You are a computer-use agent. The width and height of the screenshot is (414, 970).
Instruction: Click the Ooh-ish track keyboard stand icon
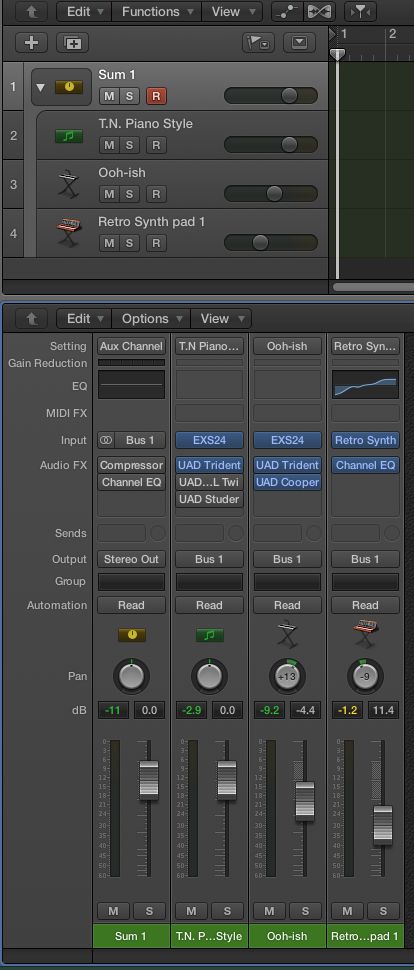point(68,184)
